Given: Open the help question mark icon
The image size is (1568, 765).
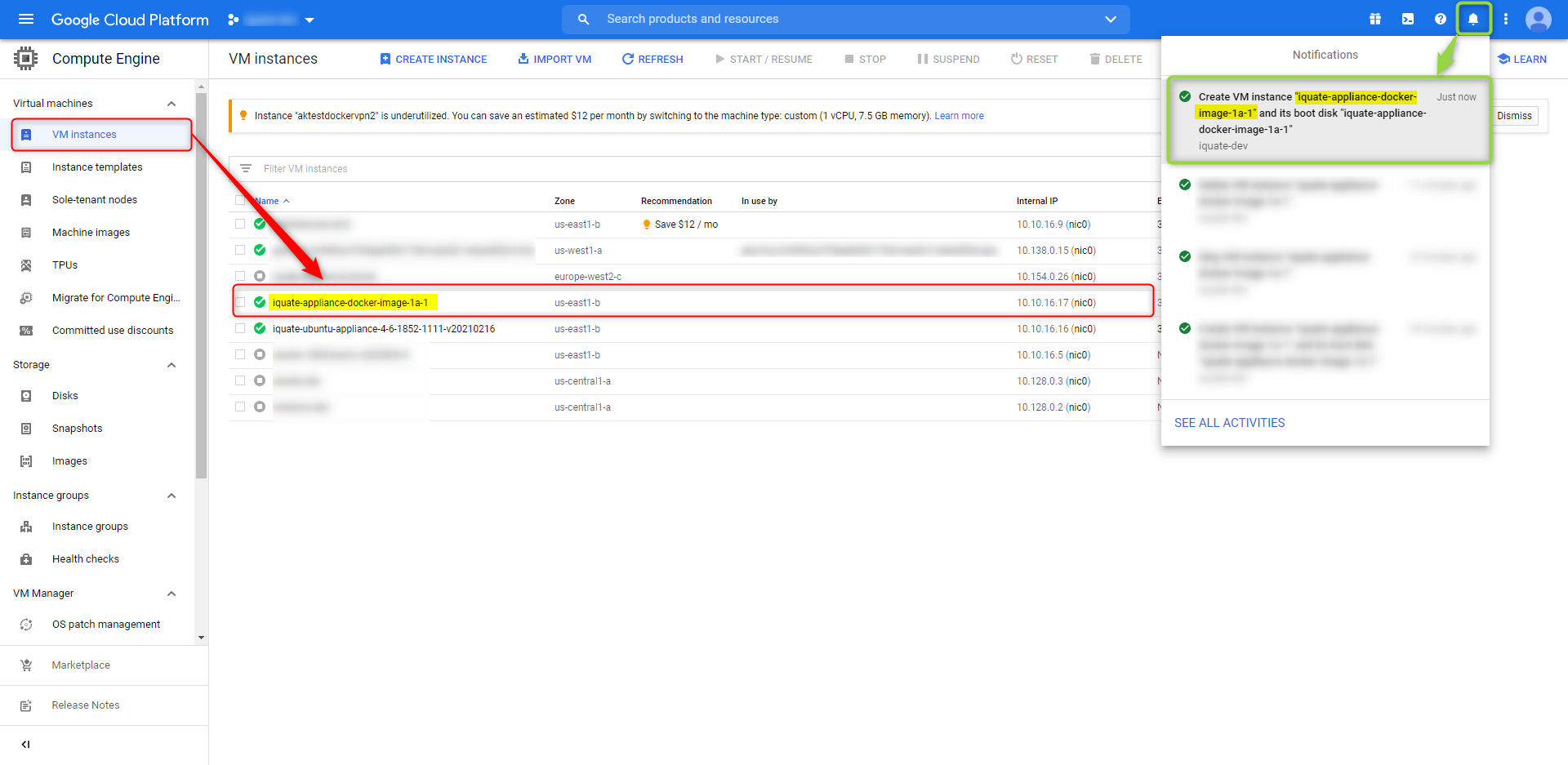Looking at the screenshot, I should [x=1441, y=19].
